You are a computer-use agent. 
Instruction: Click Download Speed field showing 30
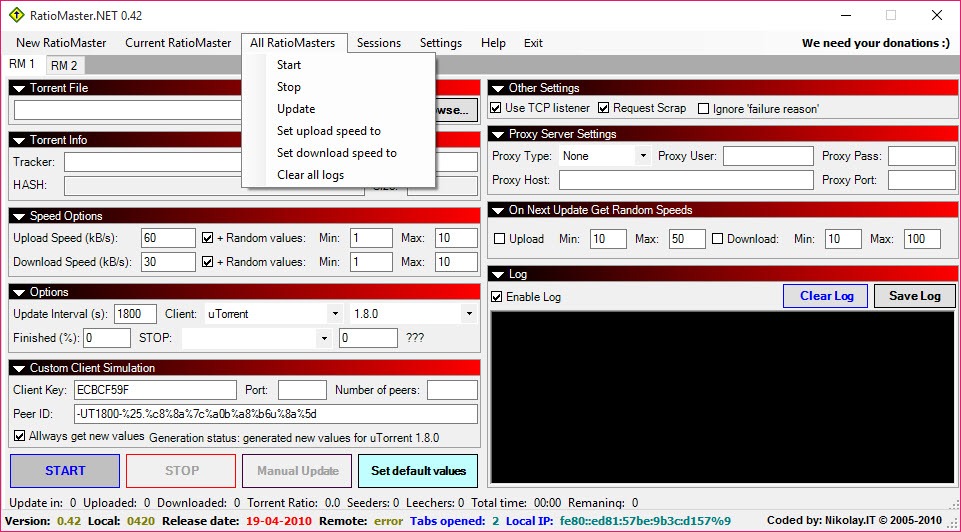pos(168,262)
